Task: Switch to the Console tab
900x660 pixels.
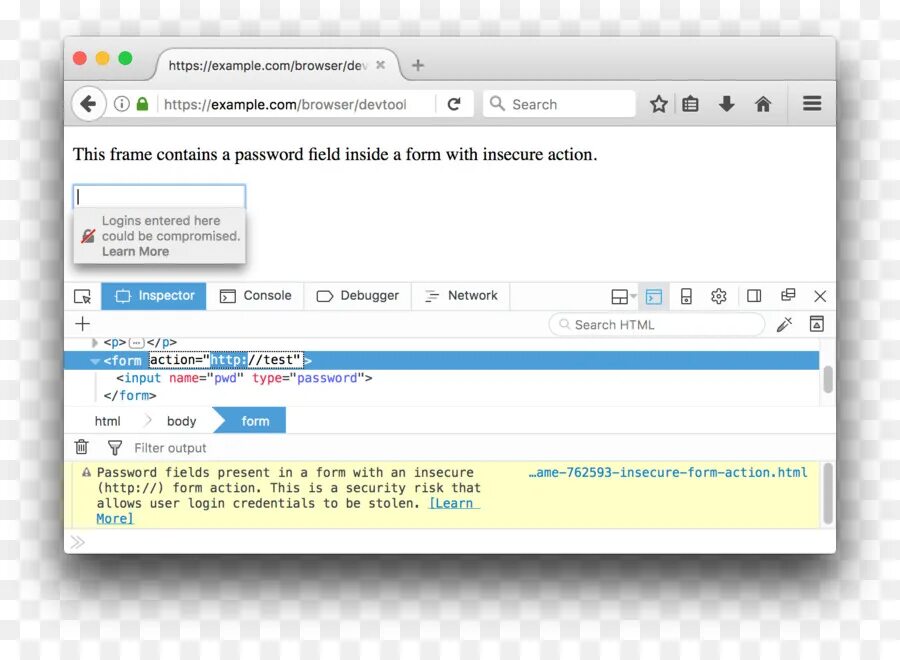Action: pyautogui.click(x=255, y=296)
